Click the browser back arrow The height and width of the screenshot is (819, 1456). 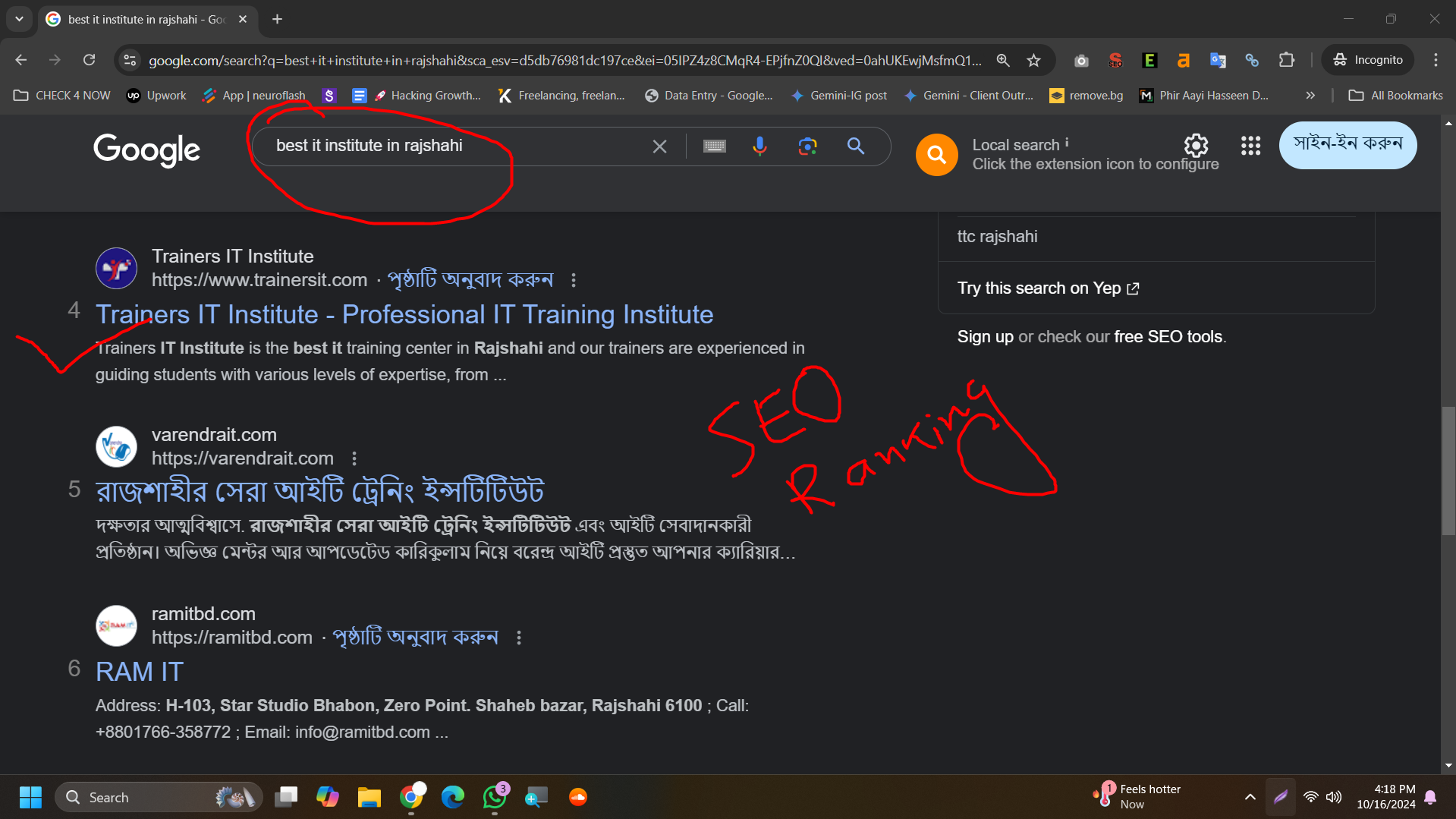[x=20, y=60]
